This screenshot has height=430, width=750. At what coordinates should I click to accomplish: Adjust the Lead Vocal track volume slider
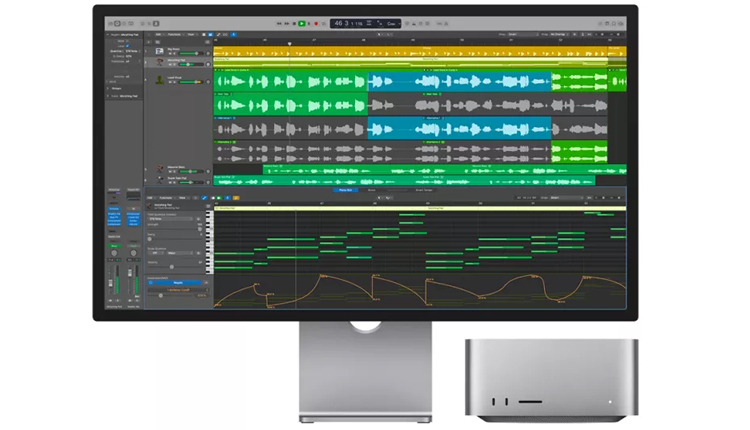click(x=189, y=83)
